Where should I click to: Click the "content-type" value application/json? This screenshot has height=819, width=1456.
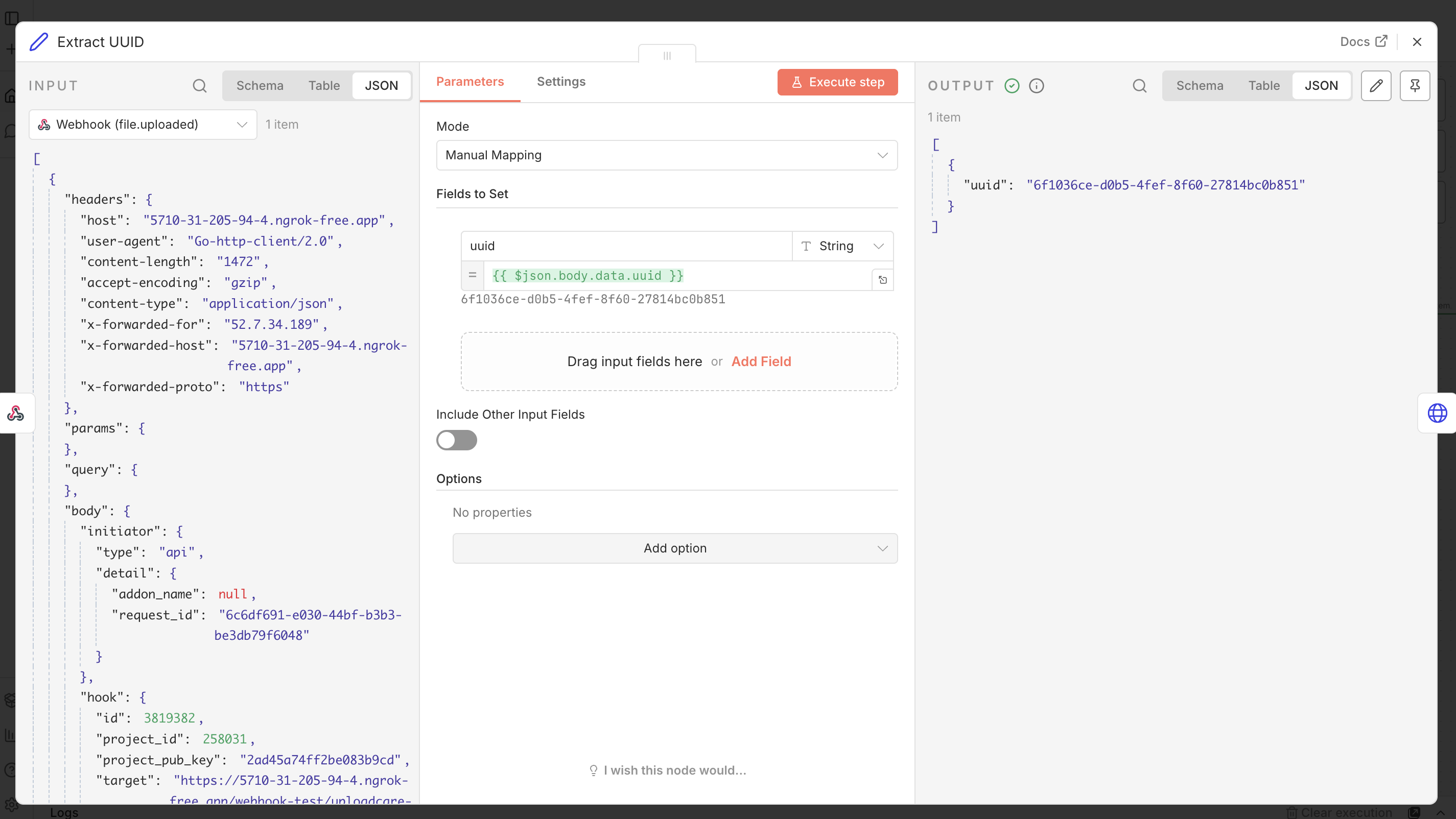pos(268,303)
